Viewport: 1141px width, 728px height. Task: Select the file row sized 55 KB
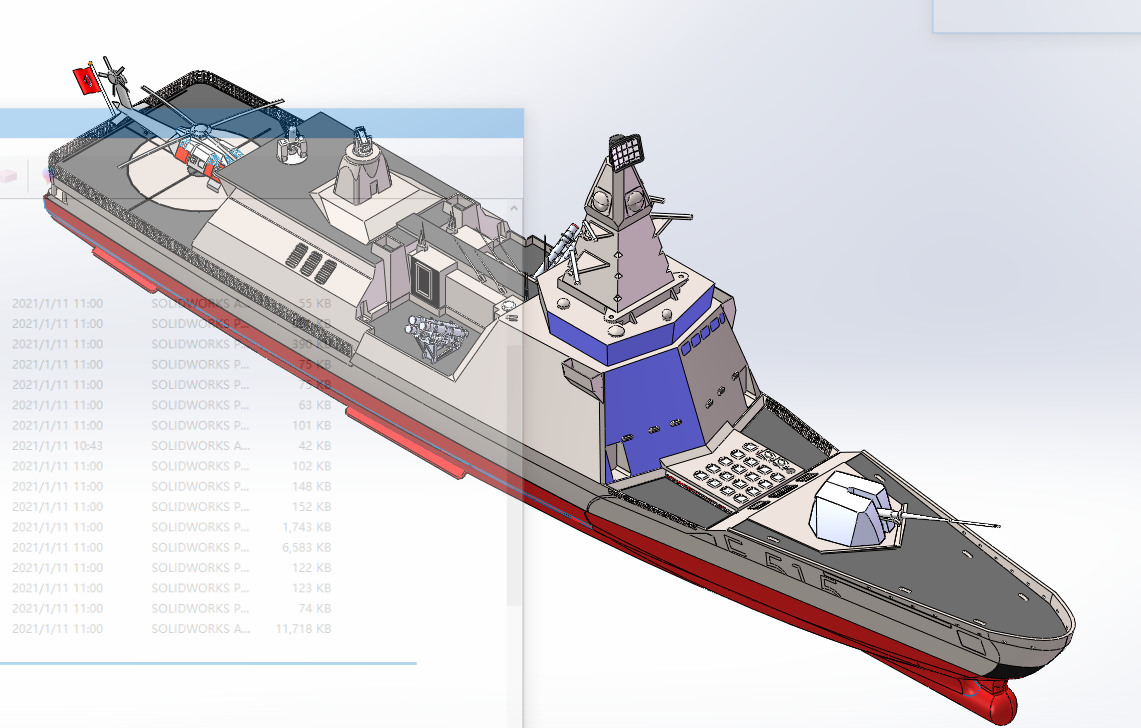[x=172, y=304]
